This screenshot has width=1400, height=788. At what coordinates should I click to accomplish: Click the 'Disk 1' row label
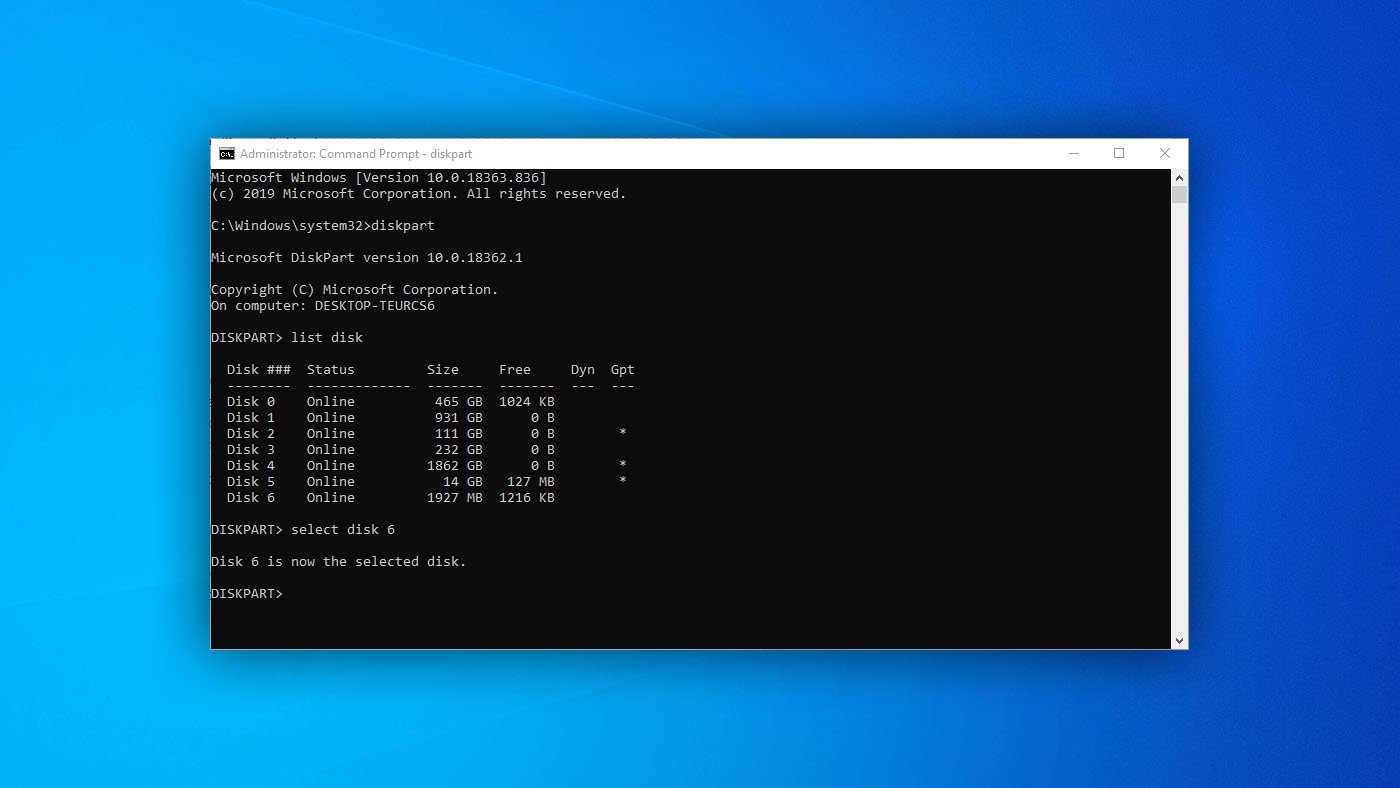(251, 417)
